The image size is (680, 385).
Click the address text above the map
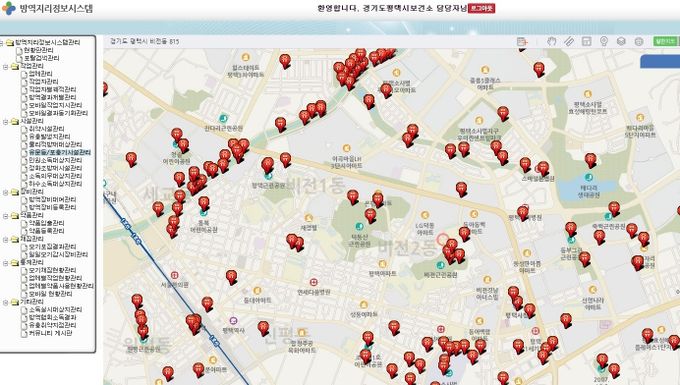click(144, 42)
